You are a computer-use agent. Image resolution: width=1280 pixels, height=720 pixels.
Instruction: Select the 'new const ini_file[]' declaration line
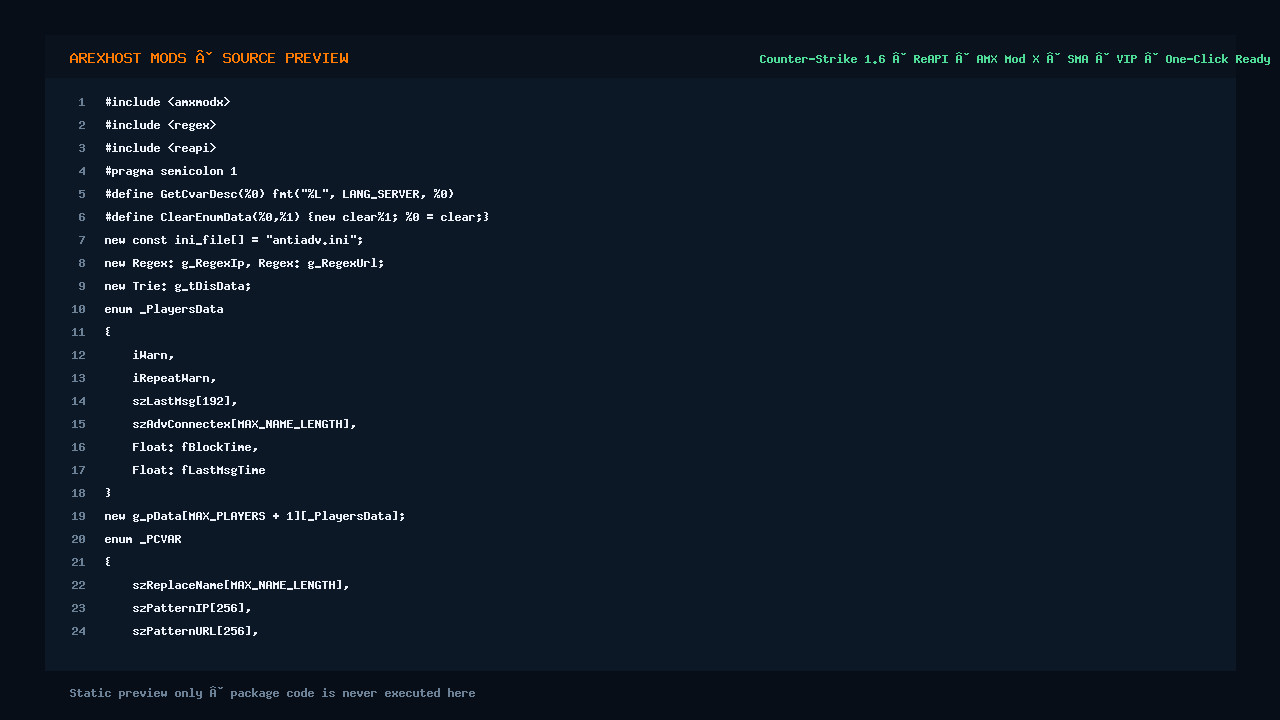[234, 240]
